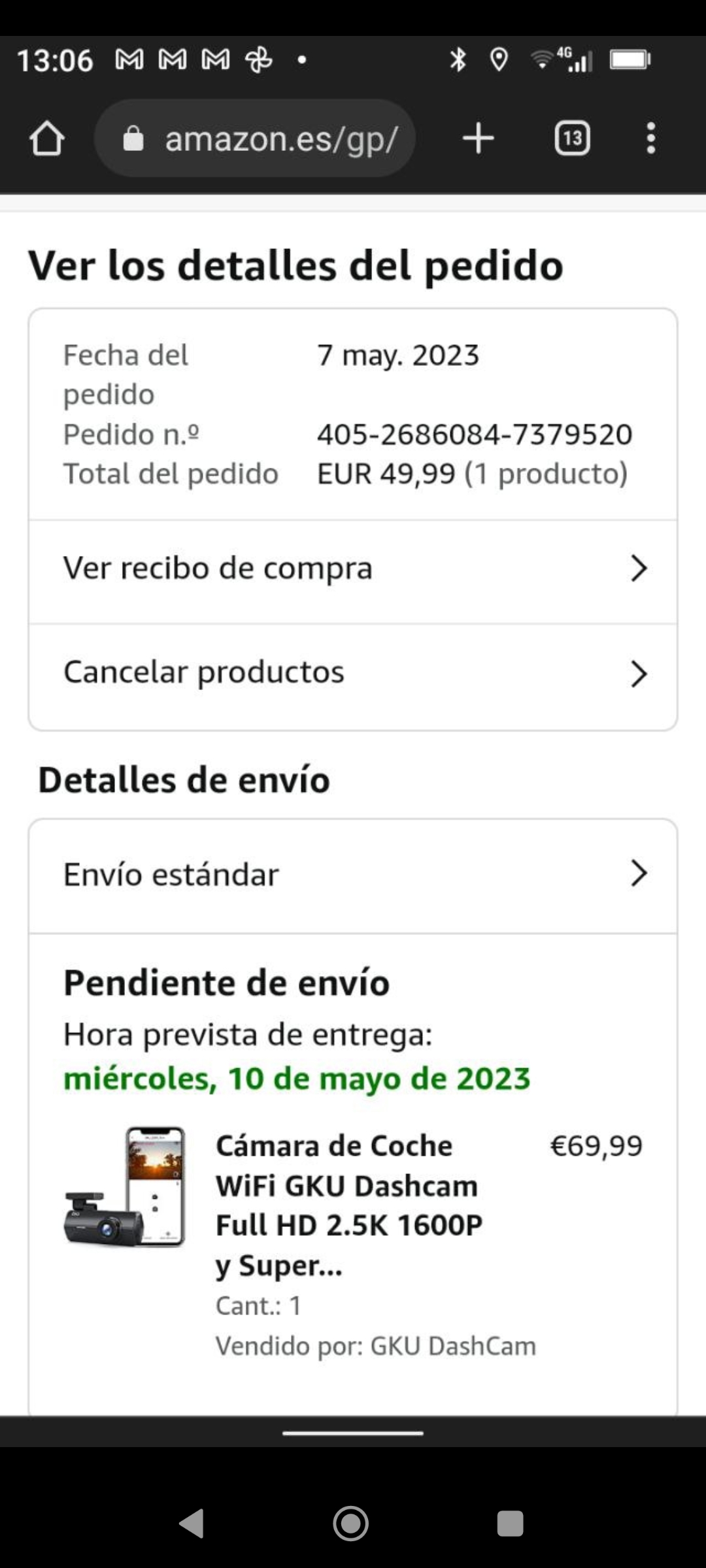This screenshot has width=706, height=1568.
Task: Expand Cancelar productos chevron
Action: tap(639, 674)
